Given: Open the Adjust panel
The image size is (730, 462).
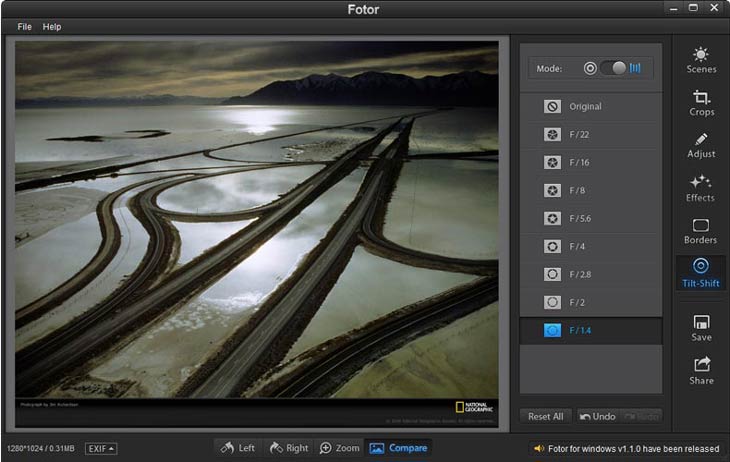Looking at the screenshot, I should coord(701,145).
